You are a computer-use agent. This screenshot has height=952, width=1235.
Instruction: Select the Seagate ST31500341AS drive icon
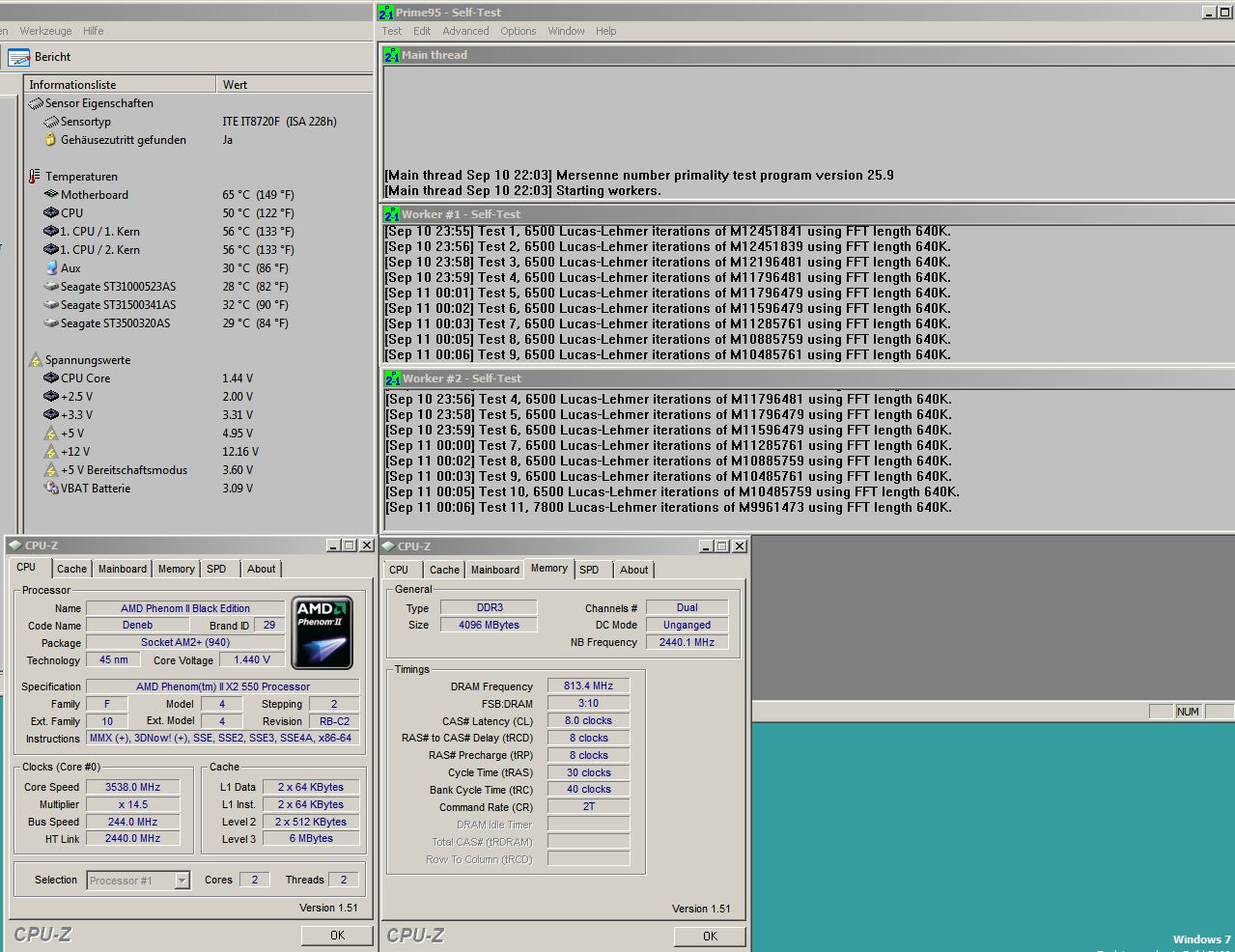51,305
